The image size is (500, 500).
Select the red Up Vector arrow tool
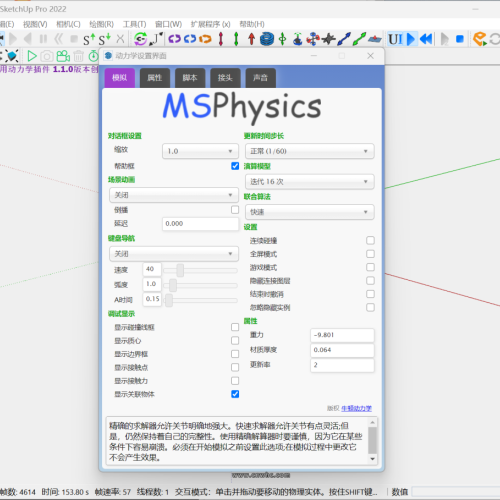coord(251,39)
